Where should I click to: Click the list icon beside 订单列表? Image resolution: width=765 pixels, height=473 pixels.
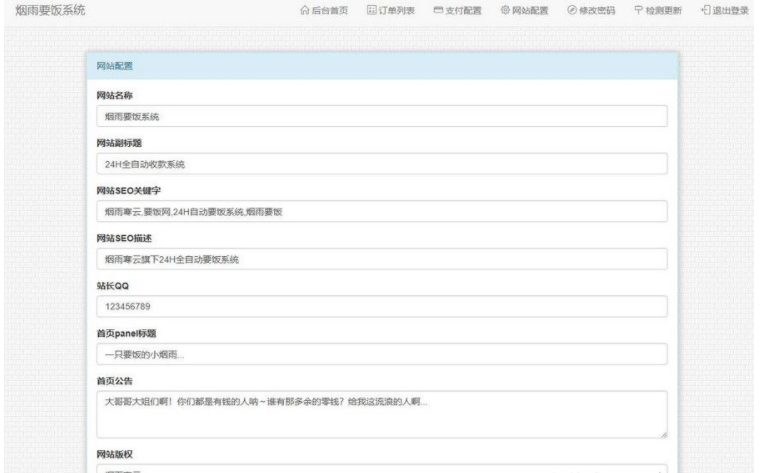pos(371,10)
